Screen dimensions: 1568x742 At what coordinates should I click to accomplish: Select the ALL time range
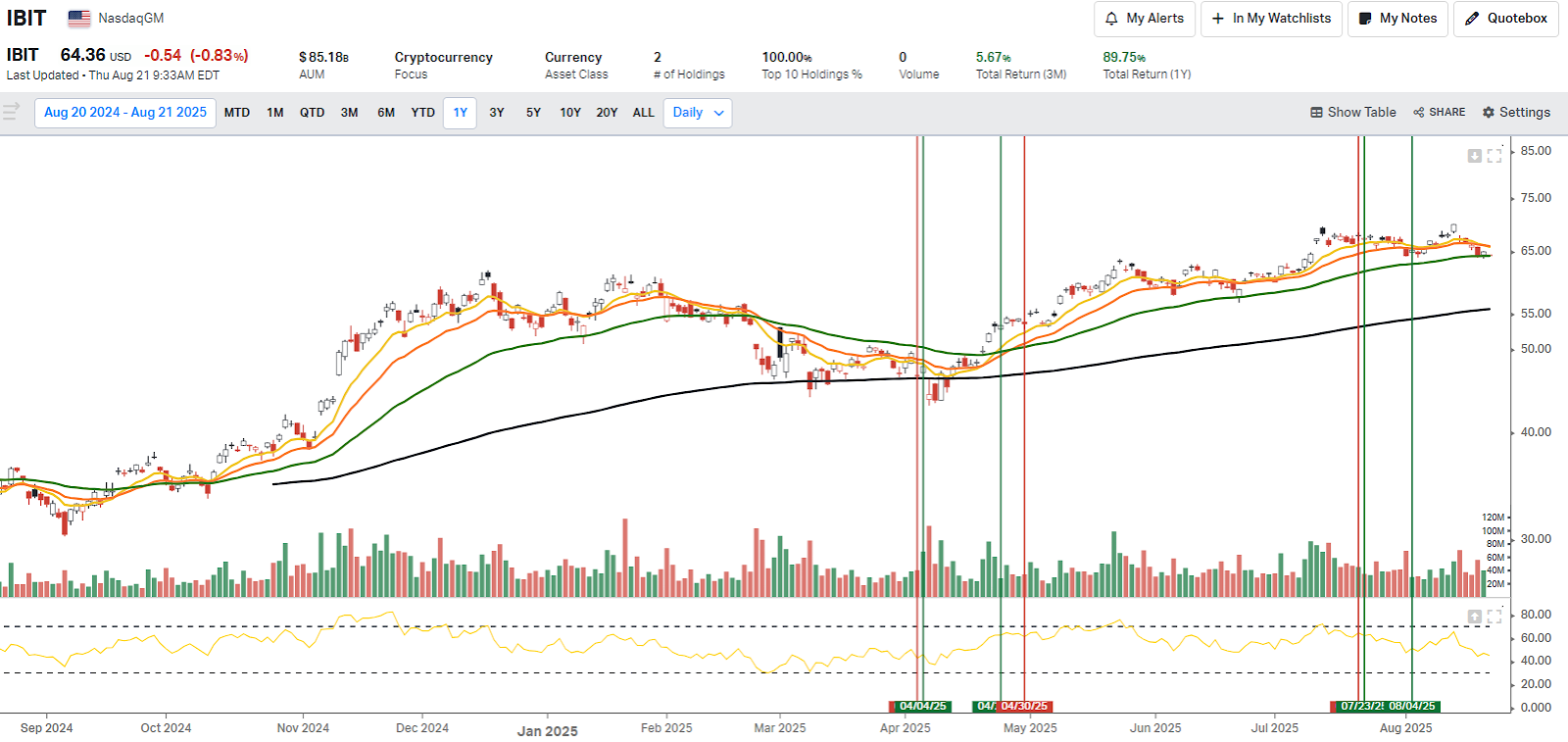pyautogui.click(x=644, y=113)
